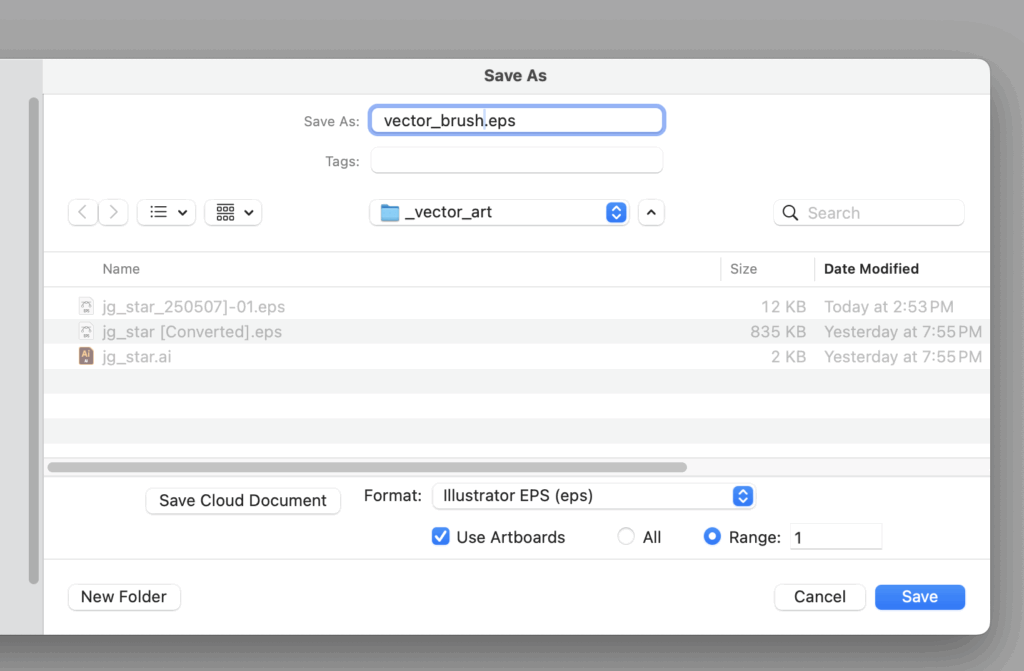Click the forward navigation arrow
The width and height of the screenshot is (1024, 671).
(x=113, y=212)
